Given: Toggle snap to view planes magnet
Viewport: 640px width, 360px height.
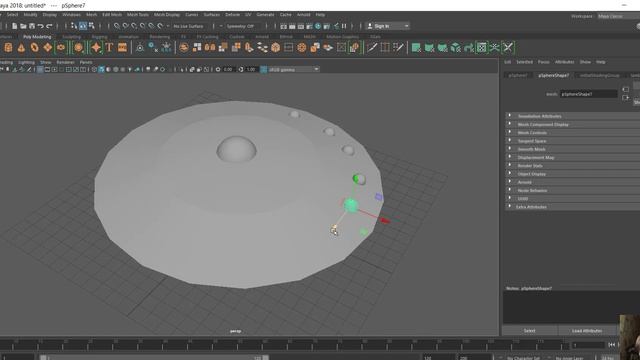Looking at the screenshot, I should click(x=151, y=26).
